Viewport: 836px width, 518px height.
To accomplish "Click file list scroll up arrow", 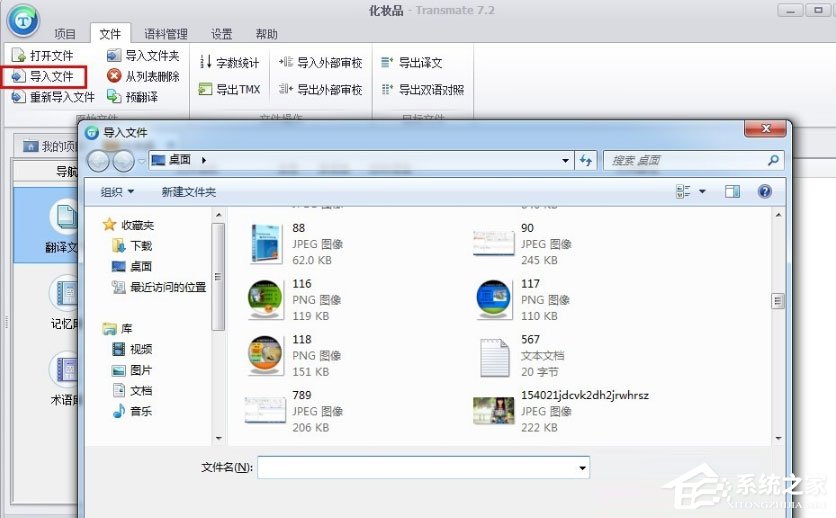I will (x=778, y=214).
